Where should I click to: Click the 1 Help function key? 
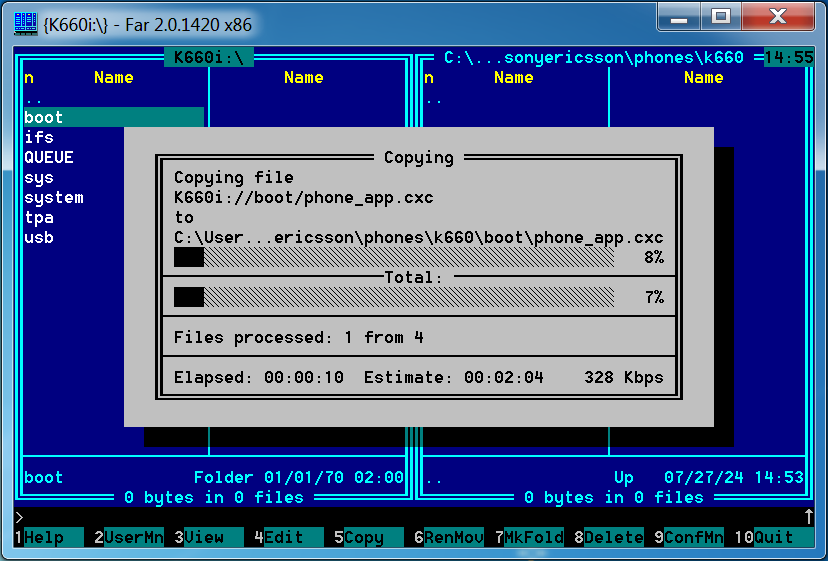[x=49, y=537]
